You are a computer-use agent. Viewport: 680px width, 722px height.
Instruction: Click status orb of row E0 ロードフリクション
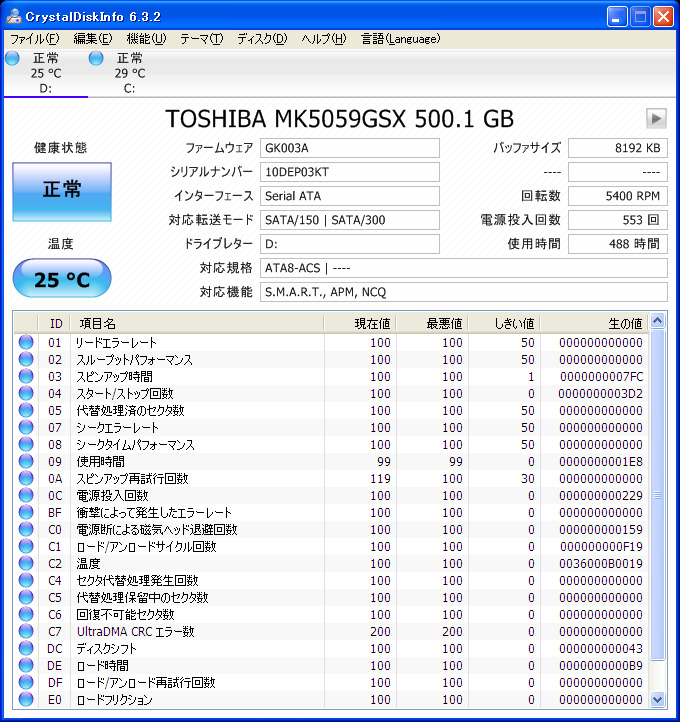(x=26, y=700)
